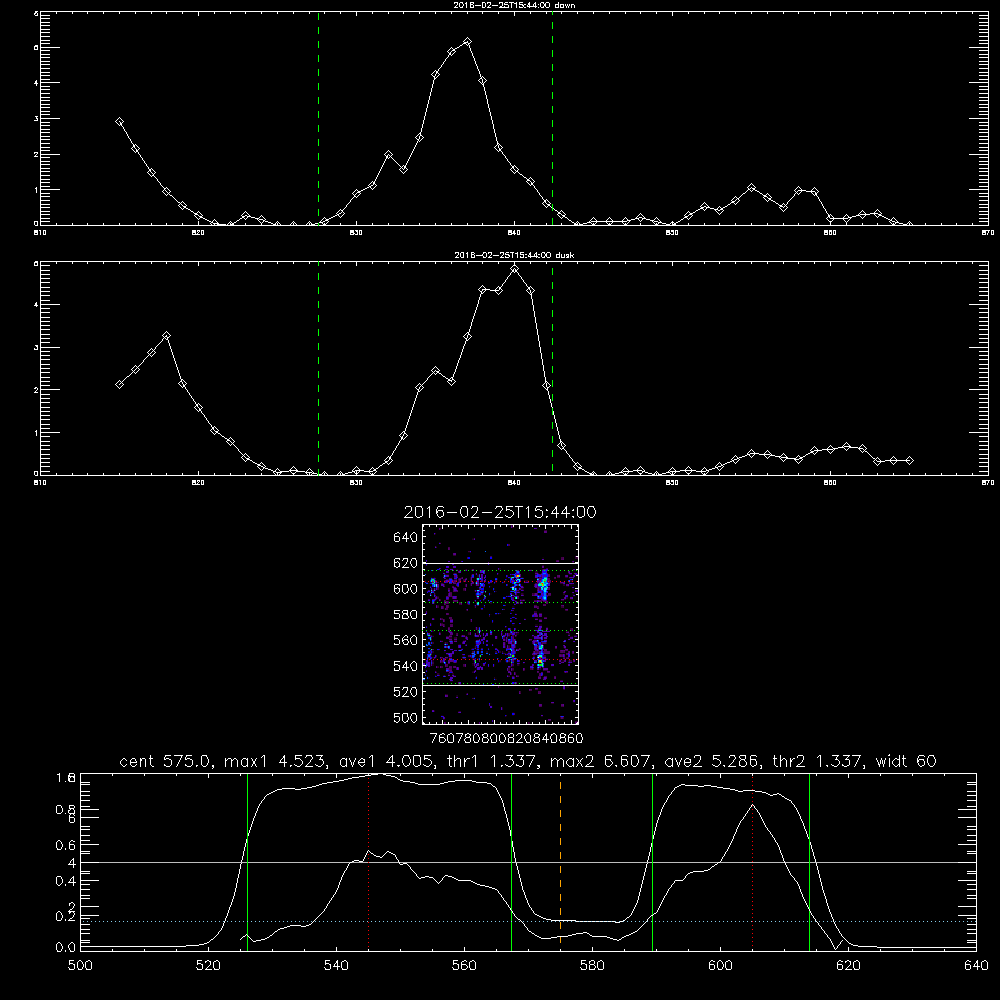Image resolution: width=1000 pixels, height=1000 pixels.
Task: Click the 560 label on bottom plot x-axis
Action: pyautogui.click(x=464, y=965)
